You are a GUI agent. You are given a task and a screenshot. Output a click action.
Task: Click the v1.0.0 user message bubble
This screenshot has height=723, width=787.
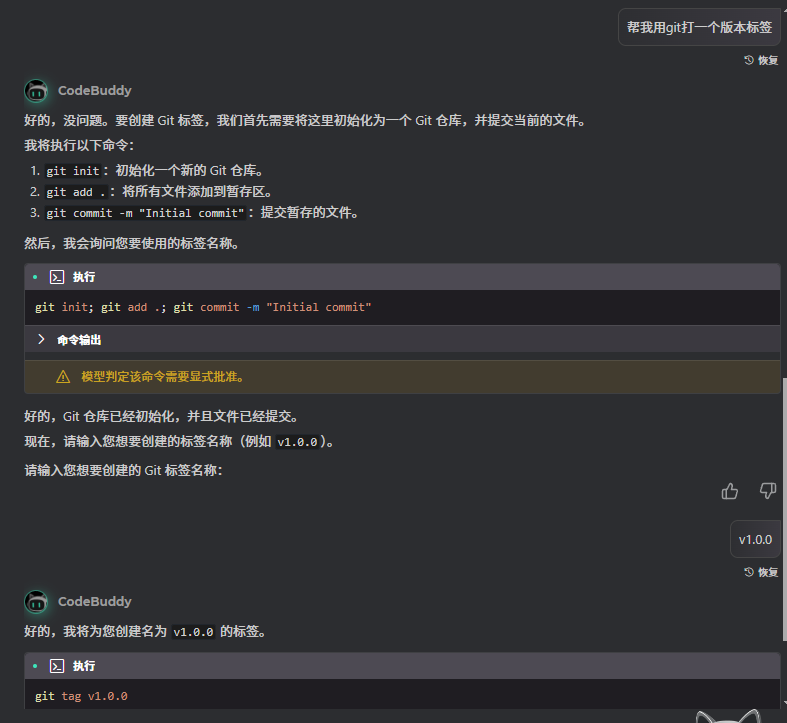tap(755, 540)
